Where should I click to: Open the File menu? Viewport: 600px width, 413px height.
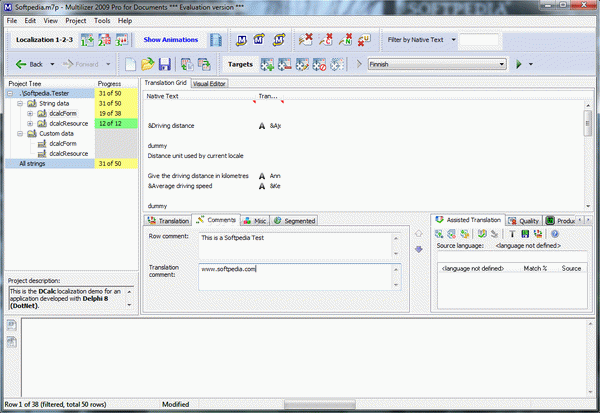click(12, 21)
